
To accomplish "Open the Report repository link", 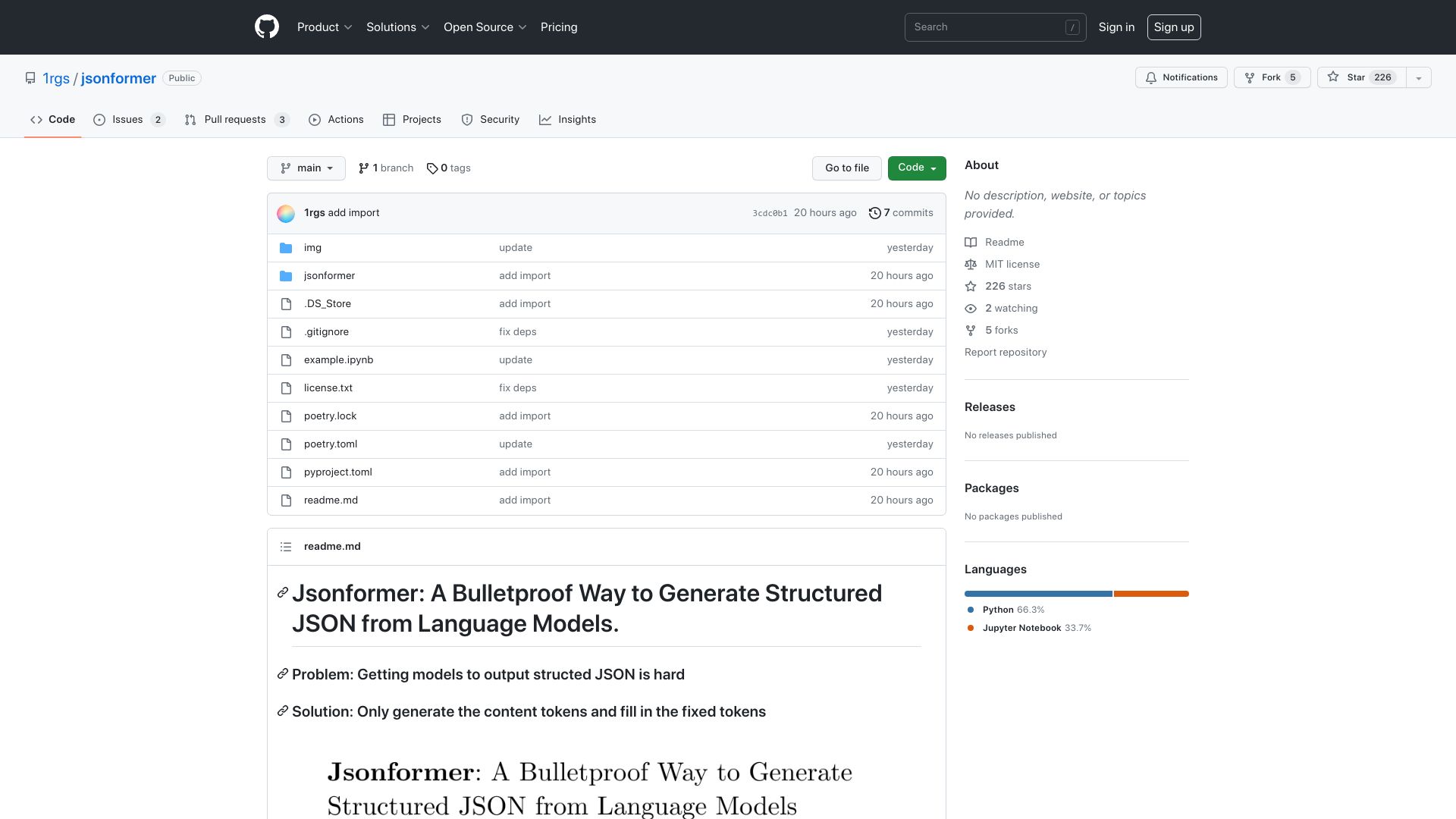I will tap(1006, 353).
